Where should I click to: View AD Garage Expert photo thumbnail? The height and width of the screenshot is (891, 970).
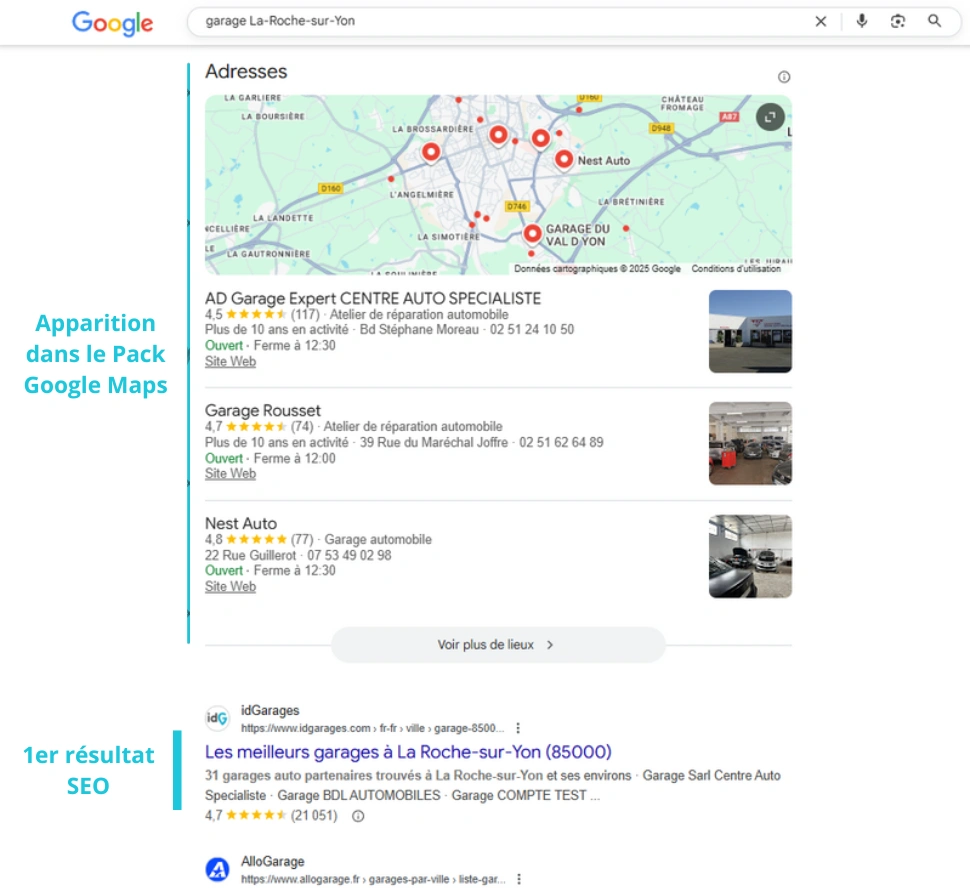click(750, 331)
